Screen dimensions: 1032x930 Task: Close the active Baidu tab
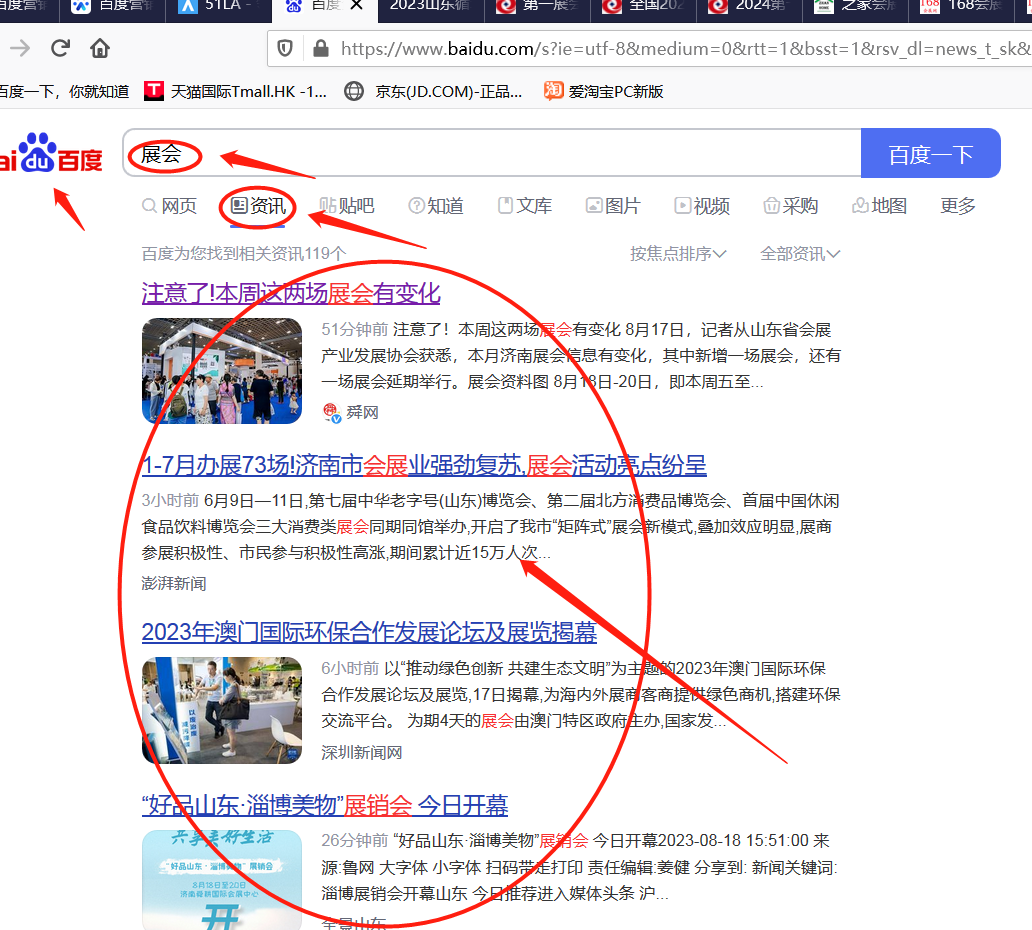(356, 5)
